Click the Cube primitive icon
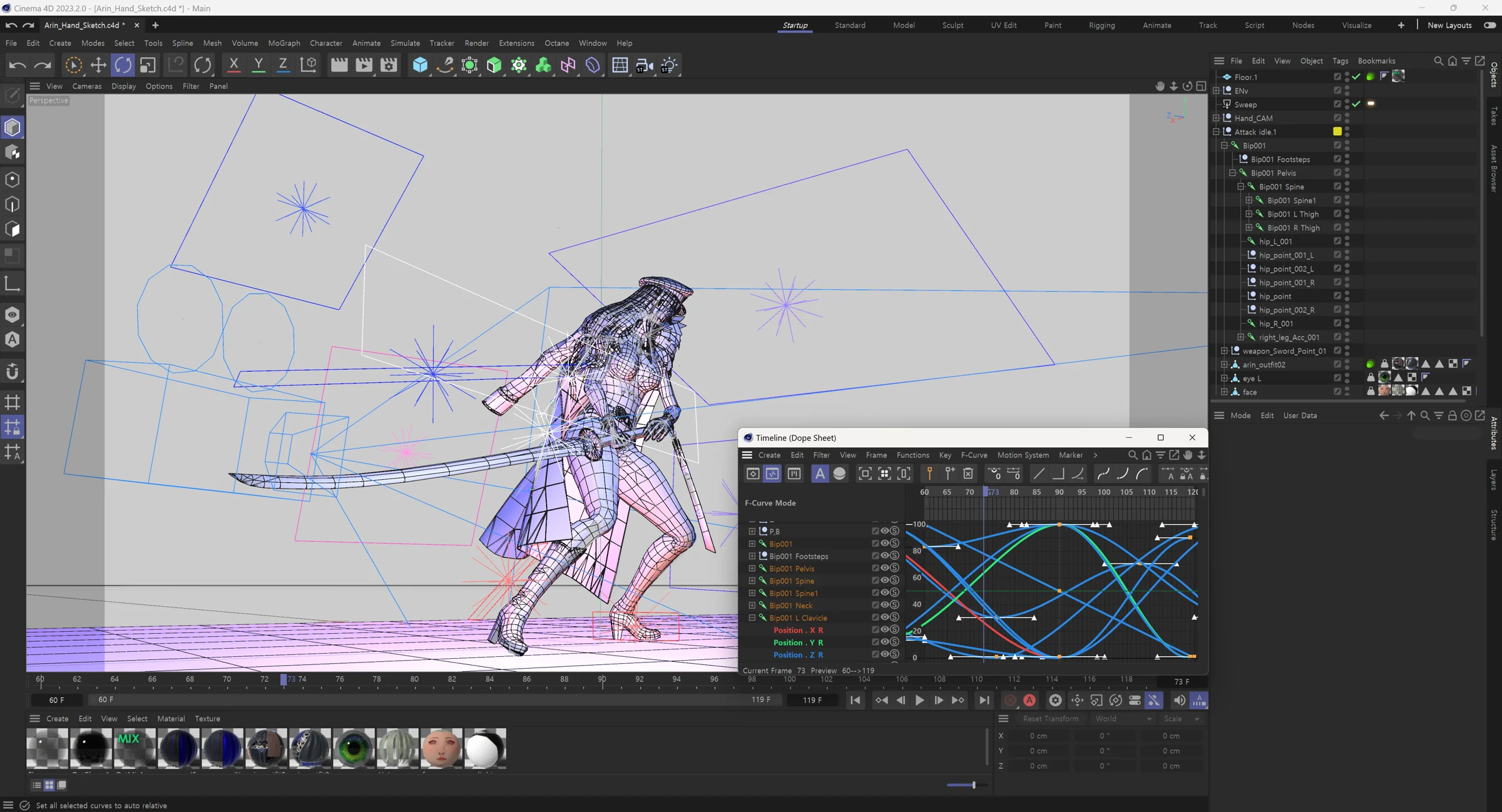Screen dimensions: 1502x812 (x=420, y=65)
